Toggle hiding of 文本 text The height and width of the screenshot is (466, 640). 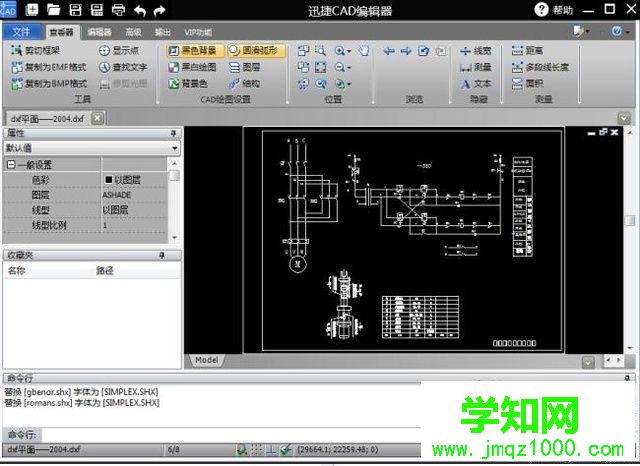coord(476,84)
